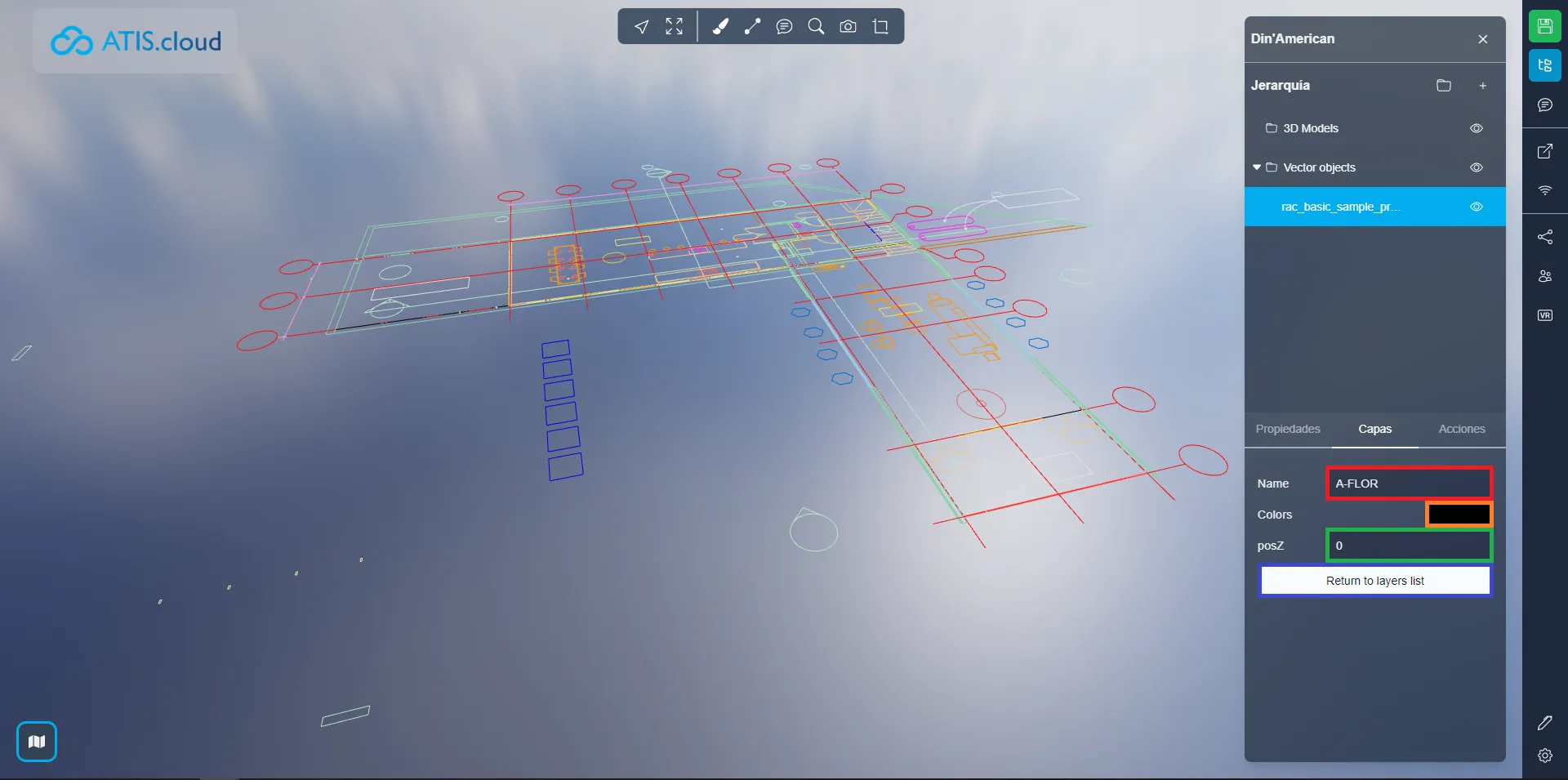Enter fullscreen mode from the toolbar
Screen dimensions: 1568x780
tap(674, 26)
